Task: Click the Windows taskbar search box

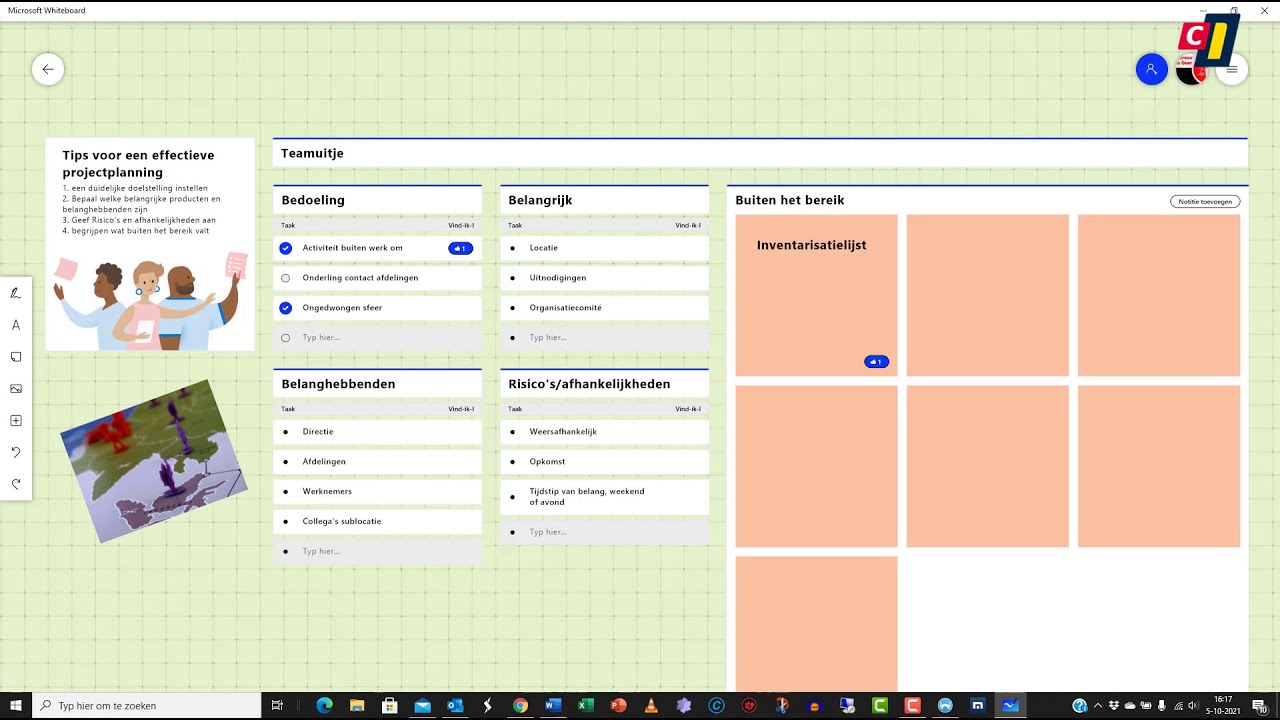Action: click(x=147, y=705)
